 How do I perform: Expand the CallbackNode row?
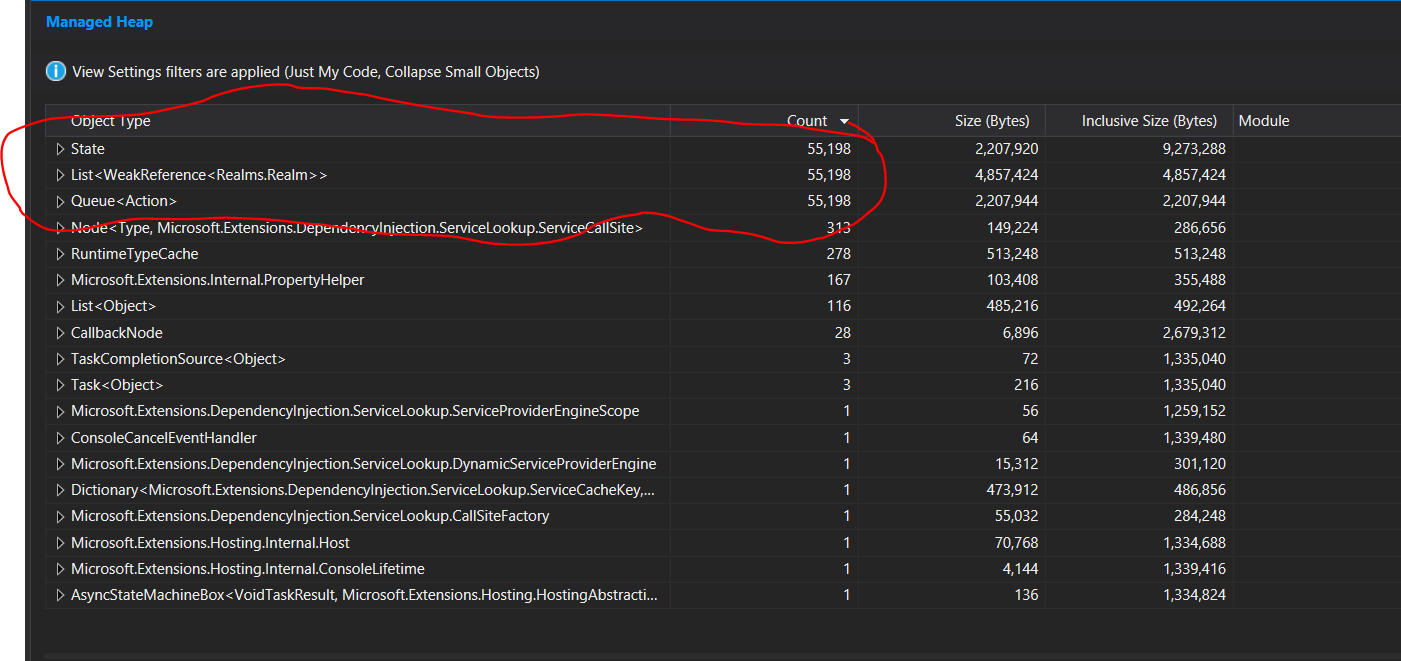point(60,332)
